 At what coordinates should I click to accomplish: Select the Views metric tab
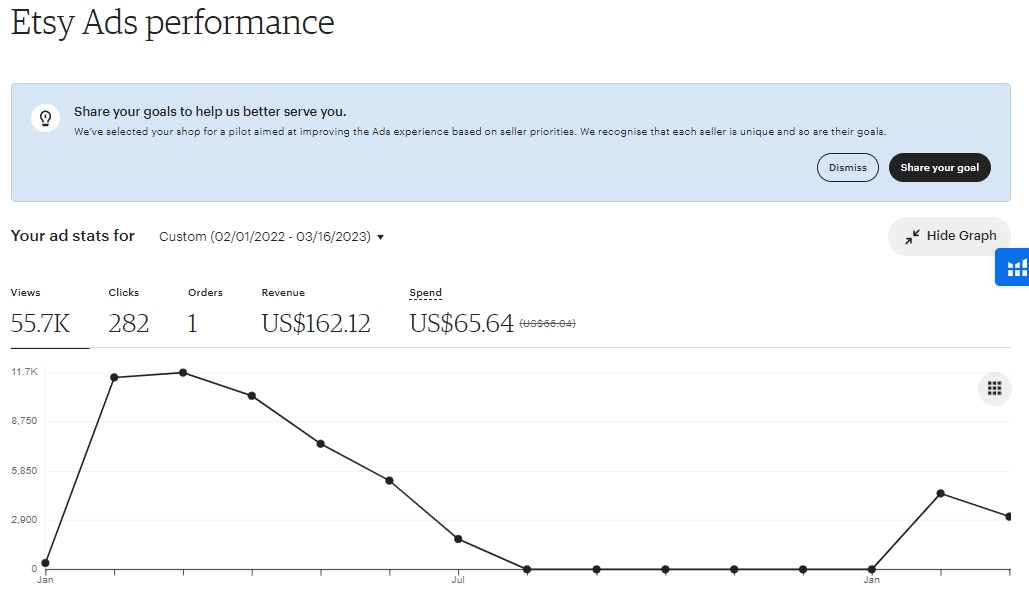[40, 312]
